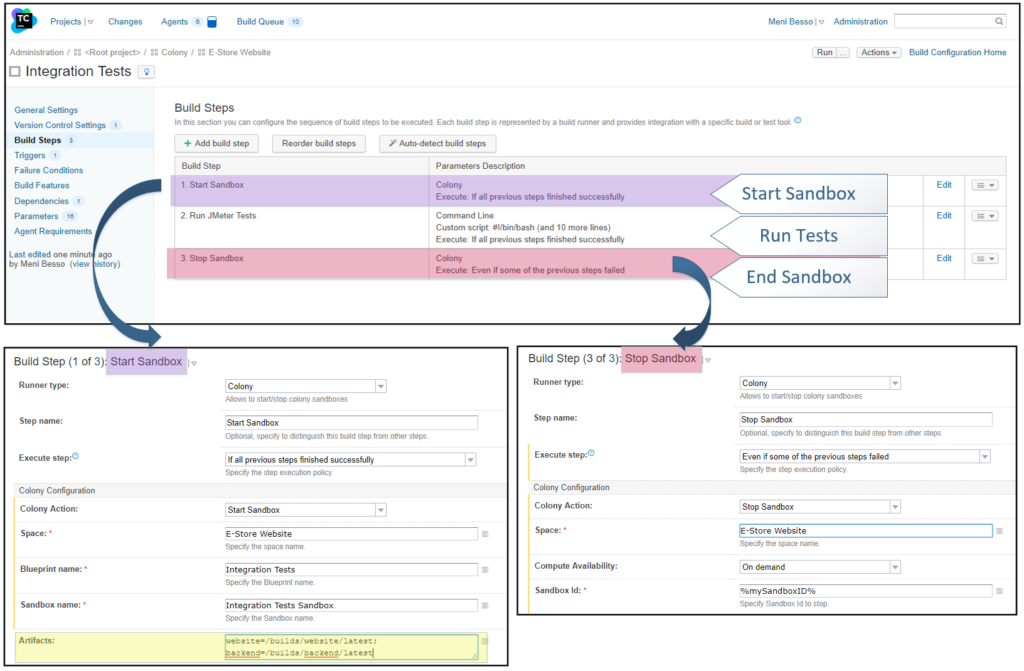Click the search magnifier icon in header
1024x671 pixels.
[999, 22]
